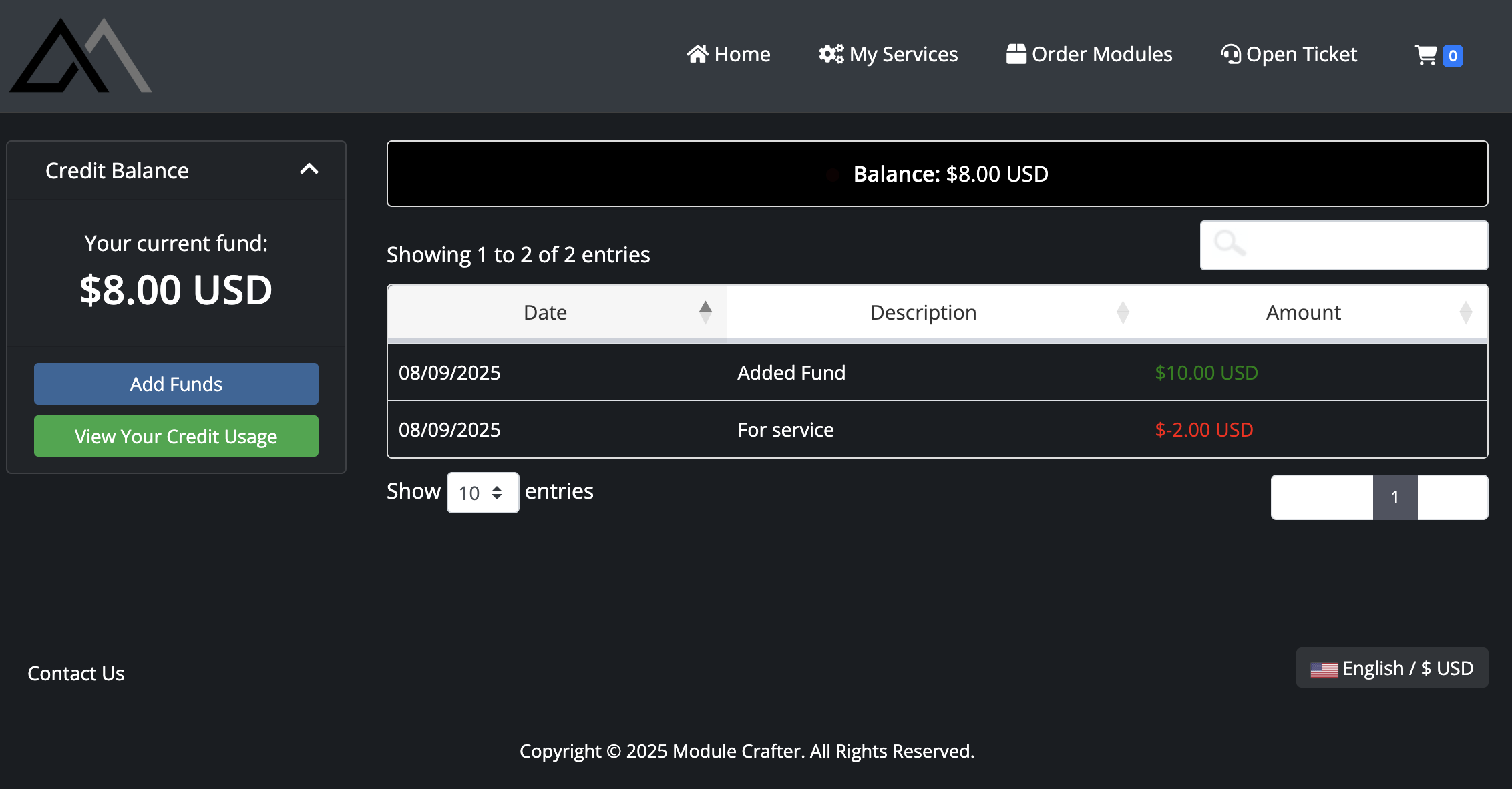The width and height of the screenshot is (1512, 789).
Task: Click View Your Credit Usage button
Action: [176, 436]
